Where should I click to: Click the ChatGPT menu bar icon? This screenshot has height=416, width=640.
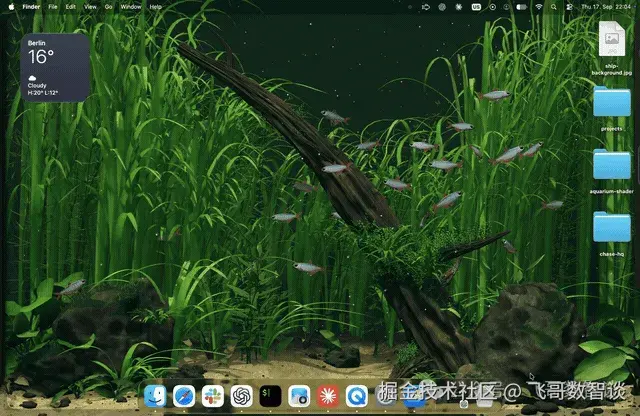[x=442, y=7]
